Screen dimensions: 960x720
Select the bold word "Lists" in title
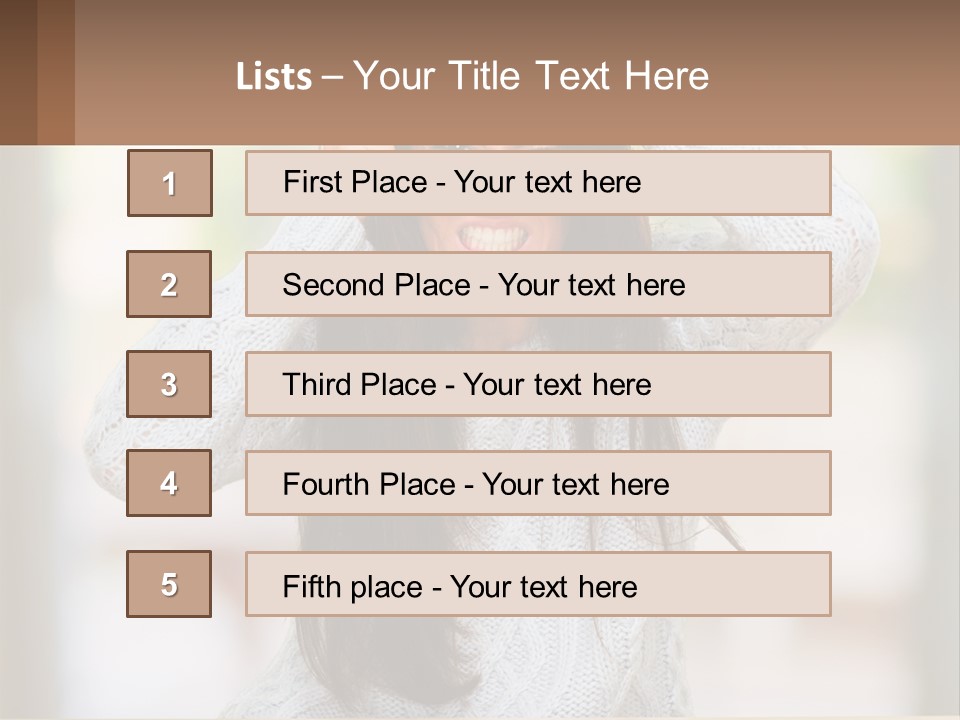point(273,77)
